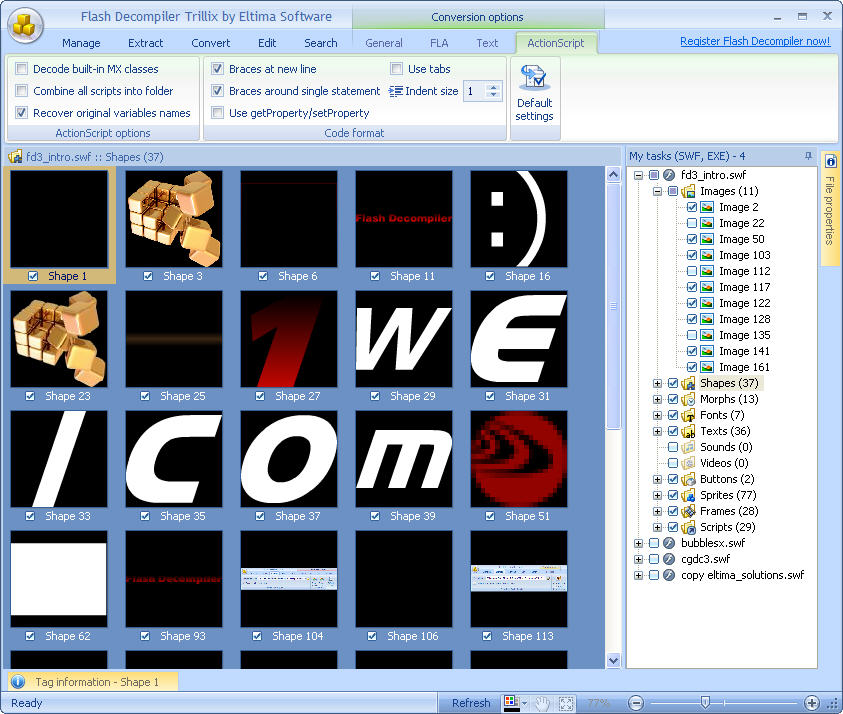
Task: Enable Use getProperty/setProperty option
Action: click(x=217, y=113)
